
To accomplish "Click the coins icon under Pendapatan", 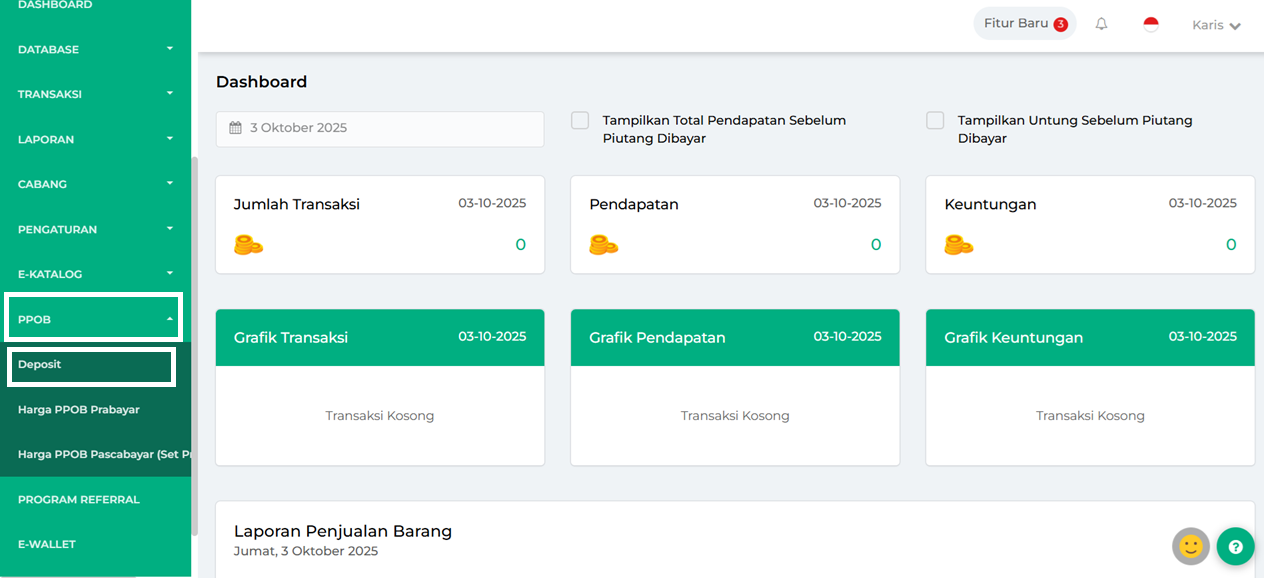I will 603,245.
